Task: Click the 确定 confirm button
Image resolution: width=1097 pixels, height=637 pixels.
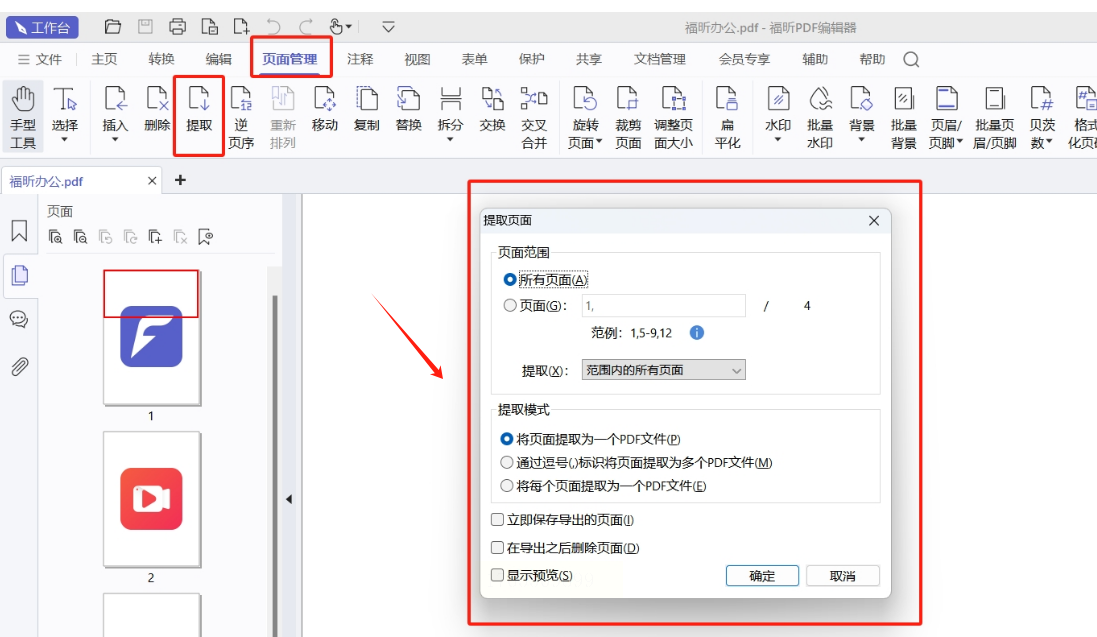Action: click(x=762, y=576)
